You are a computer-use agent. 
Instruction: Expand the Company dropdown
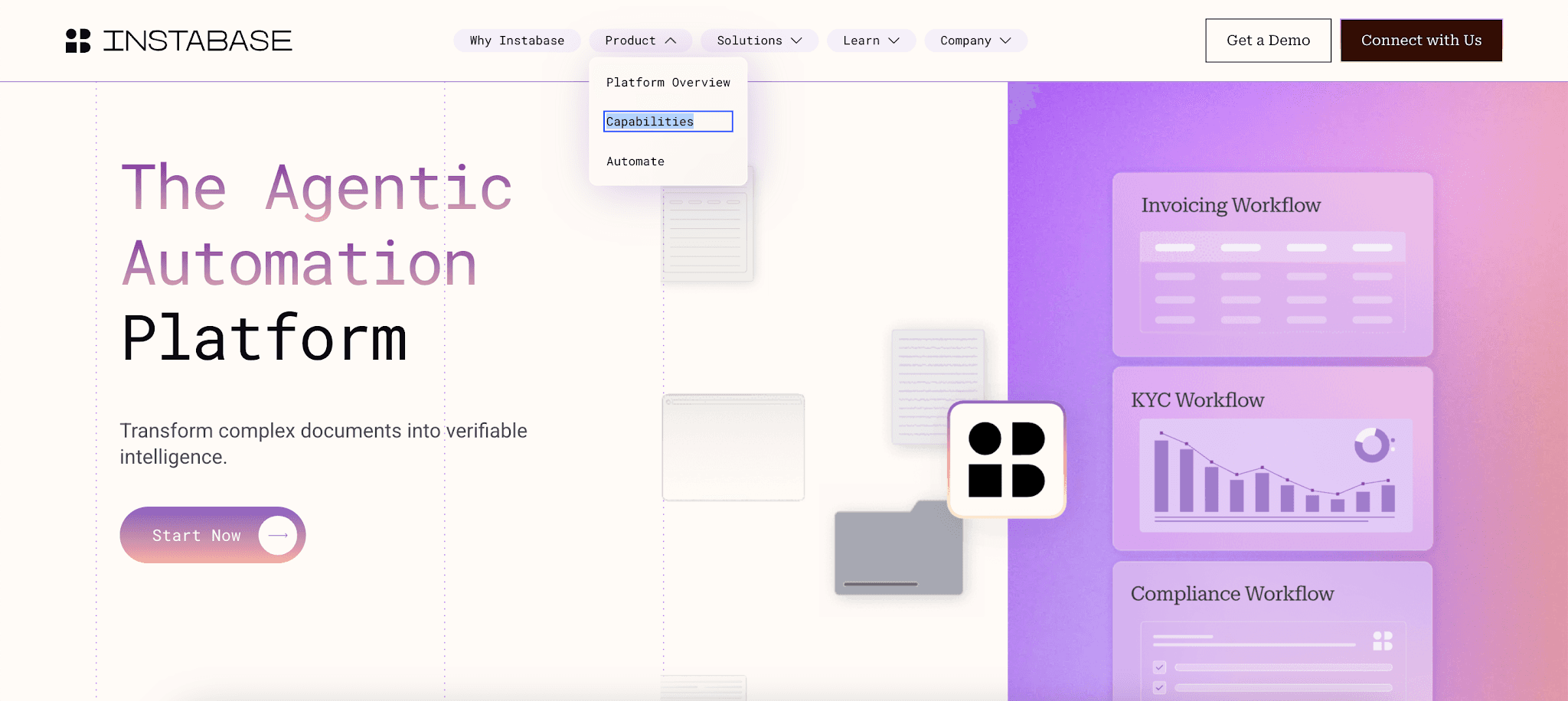pyautogui.click(x=975, y=41)
